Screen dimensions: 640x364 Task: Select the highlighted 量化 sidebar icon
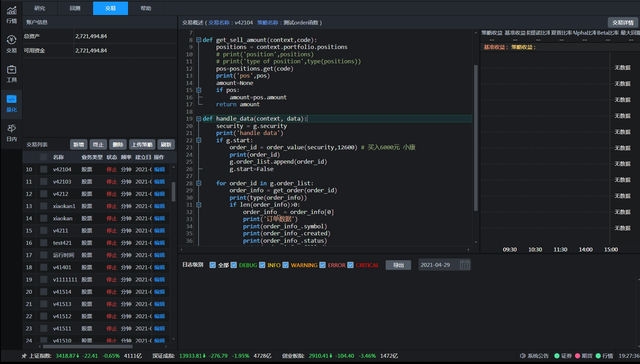point(11,99)
